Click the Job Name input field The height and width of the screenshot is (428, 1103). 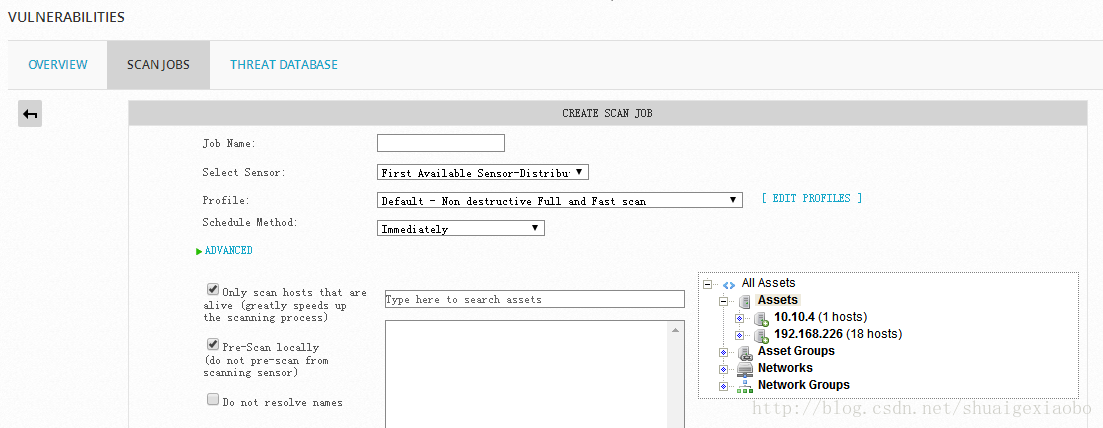click(x=441, y=143)
